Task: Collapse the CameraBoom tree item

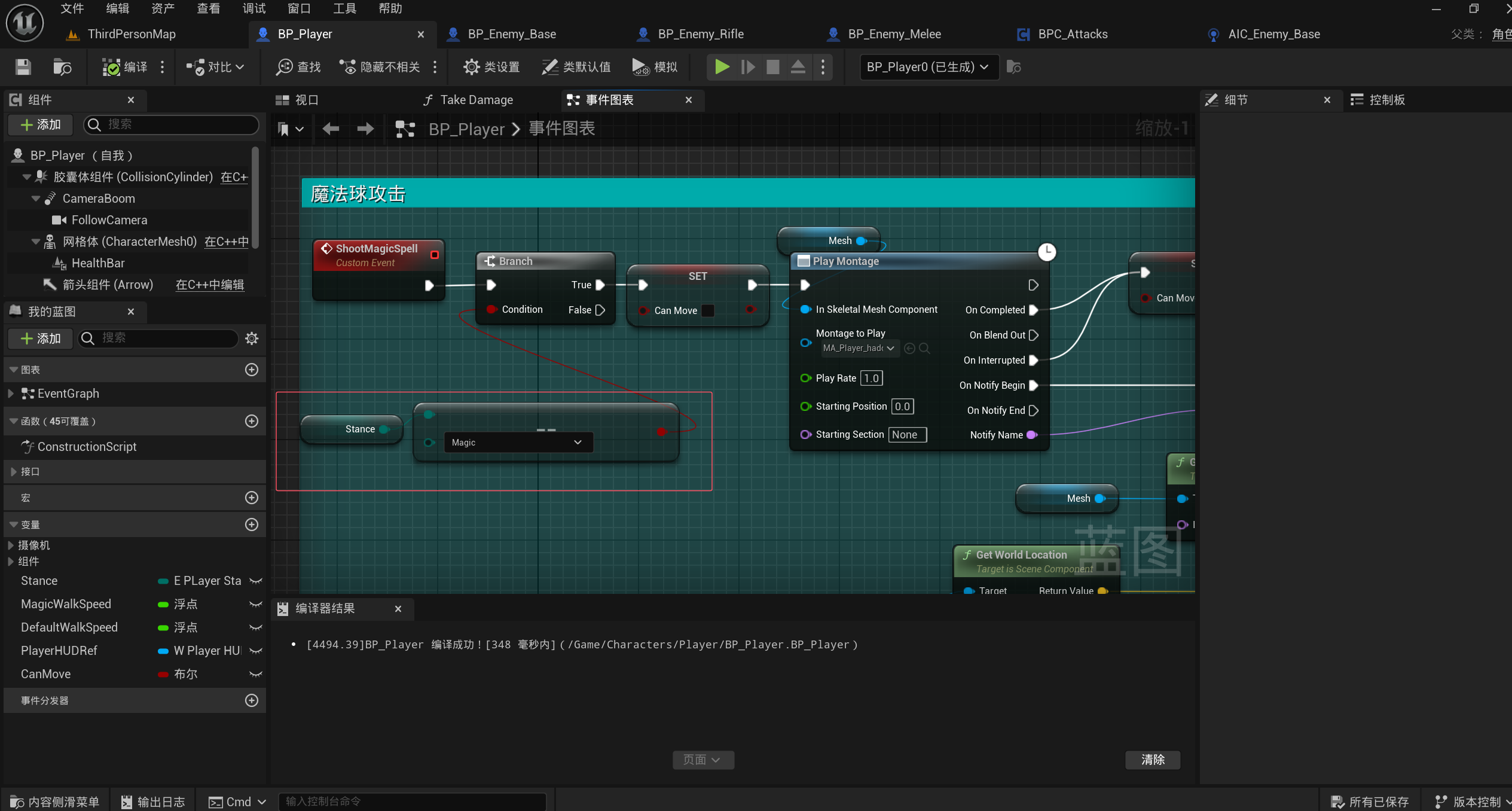Action: (x=36, y=199)
